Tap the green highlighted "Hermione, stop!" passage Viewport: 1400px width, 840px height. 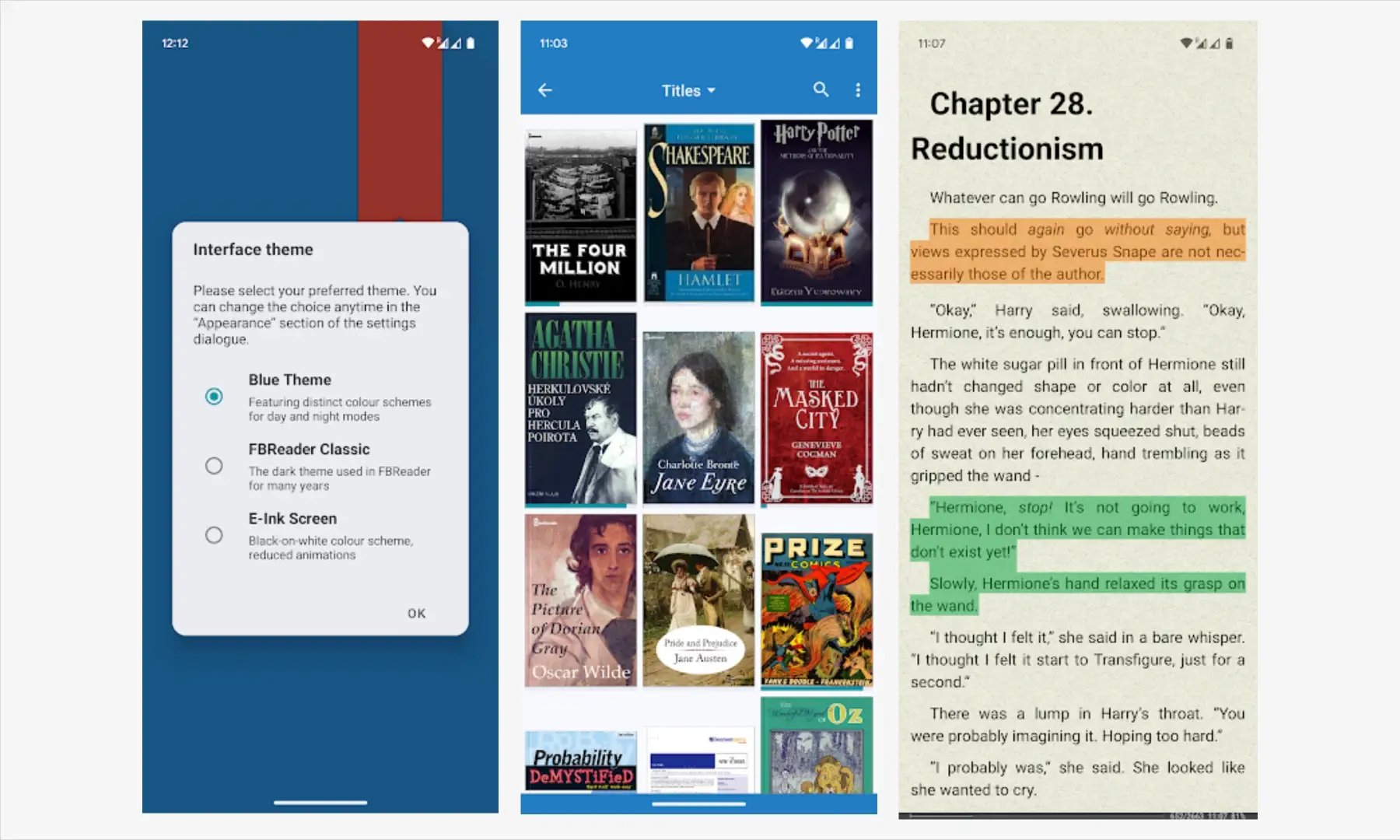pos(1078,530)
